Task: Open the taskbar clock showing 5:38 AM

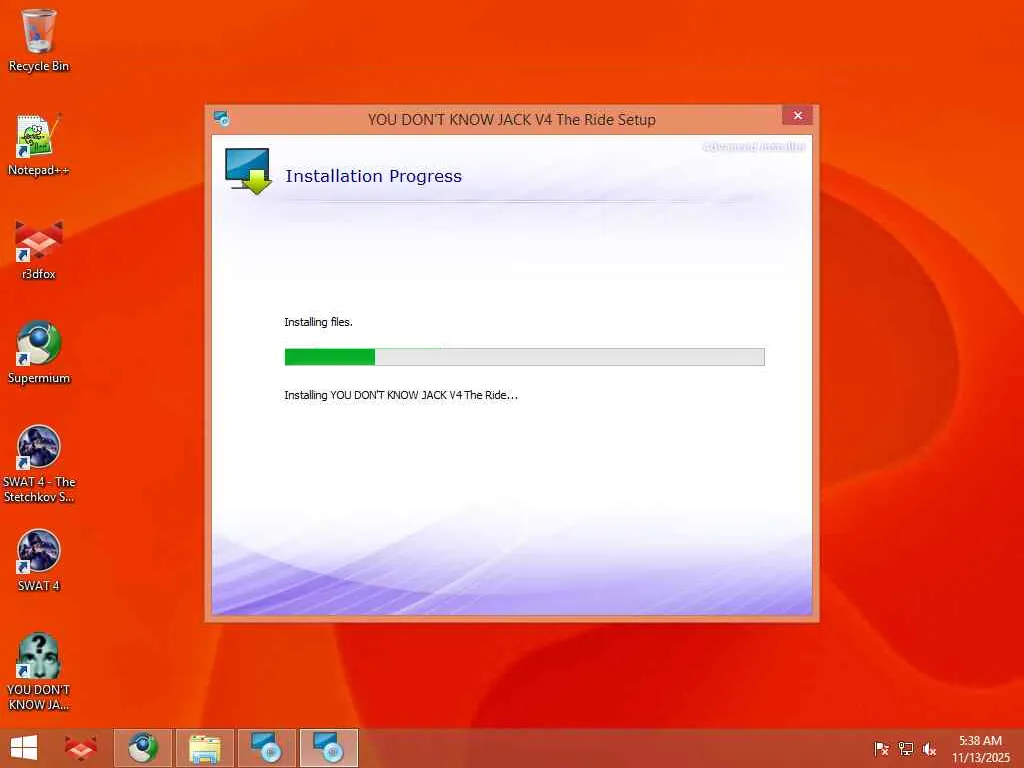Action: [x=980, y=749]
